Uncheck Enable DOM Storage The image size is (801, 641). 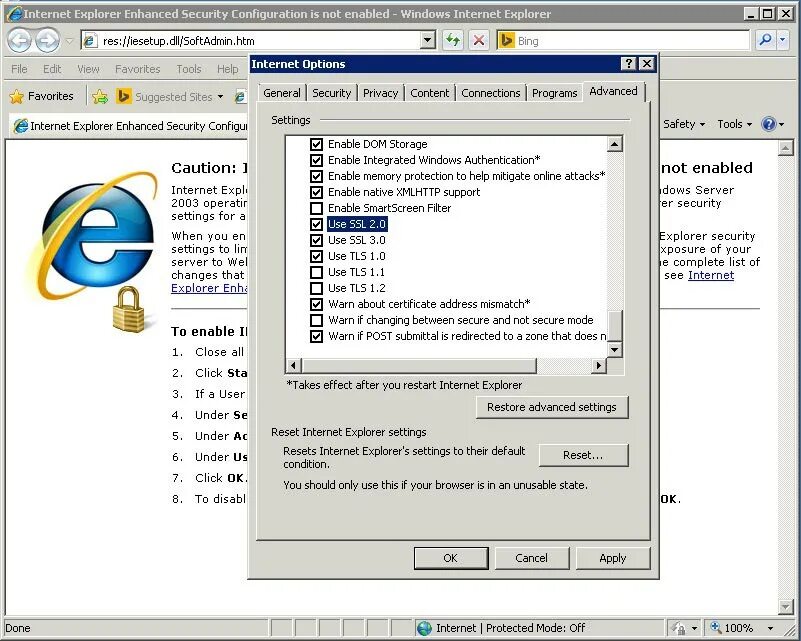[x=316, y=144]
